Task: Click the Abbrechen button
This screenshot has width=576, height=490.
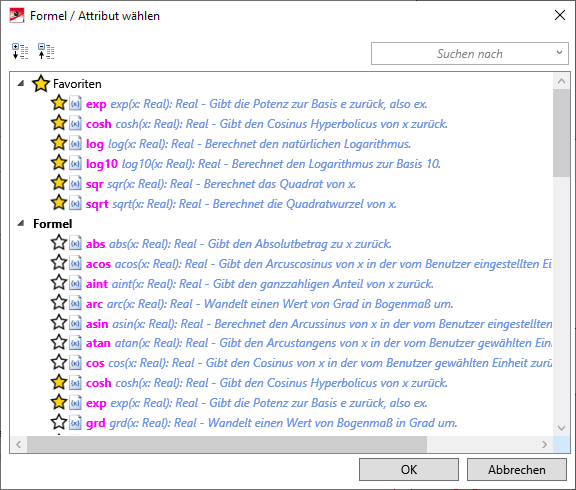Action: pos(516,469)
